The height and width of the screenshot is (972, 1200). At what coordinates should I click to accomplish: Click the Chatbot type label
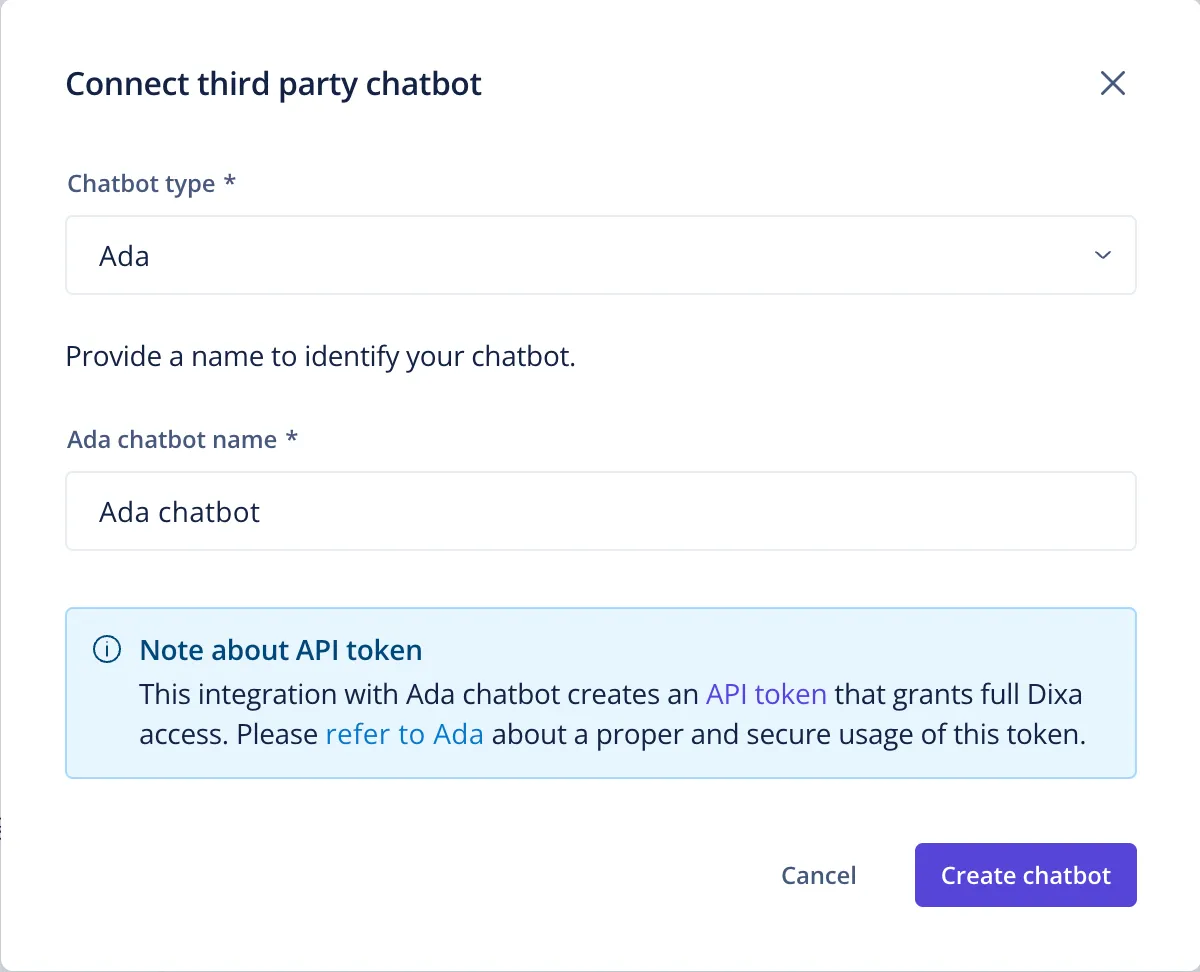click(x=151, y=184)
